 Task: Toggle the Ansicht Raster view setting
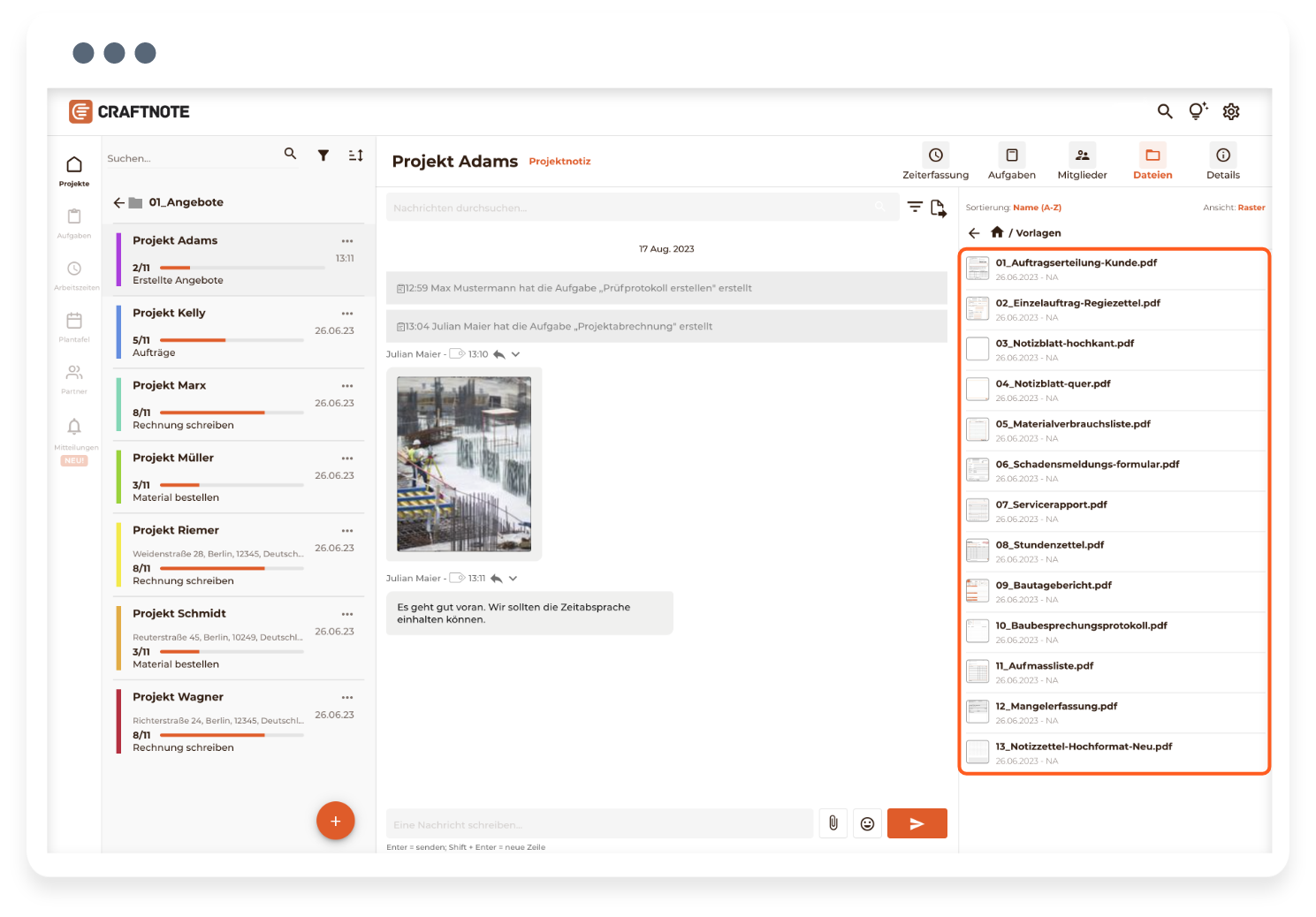pyautogui.click(x=1251, y=208)
